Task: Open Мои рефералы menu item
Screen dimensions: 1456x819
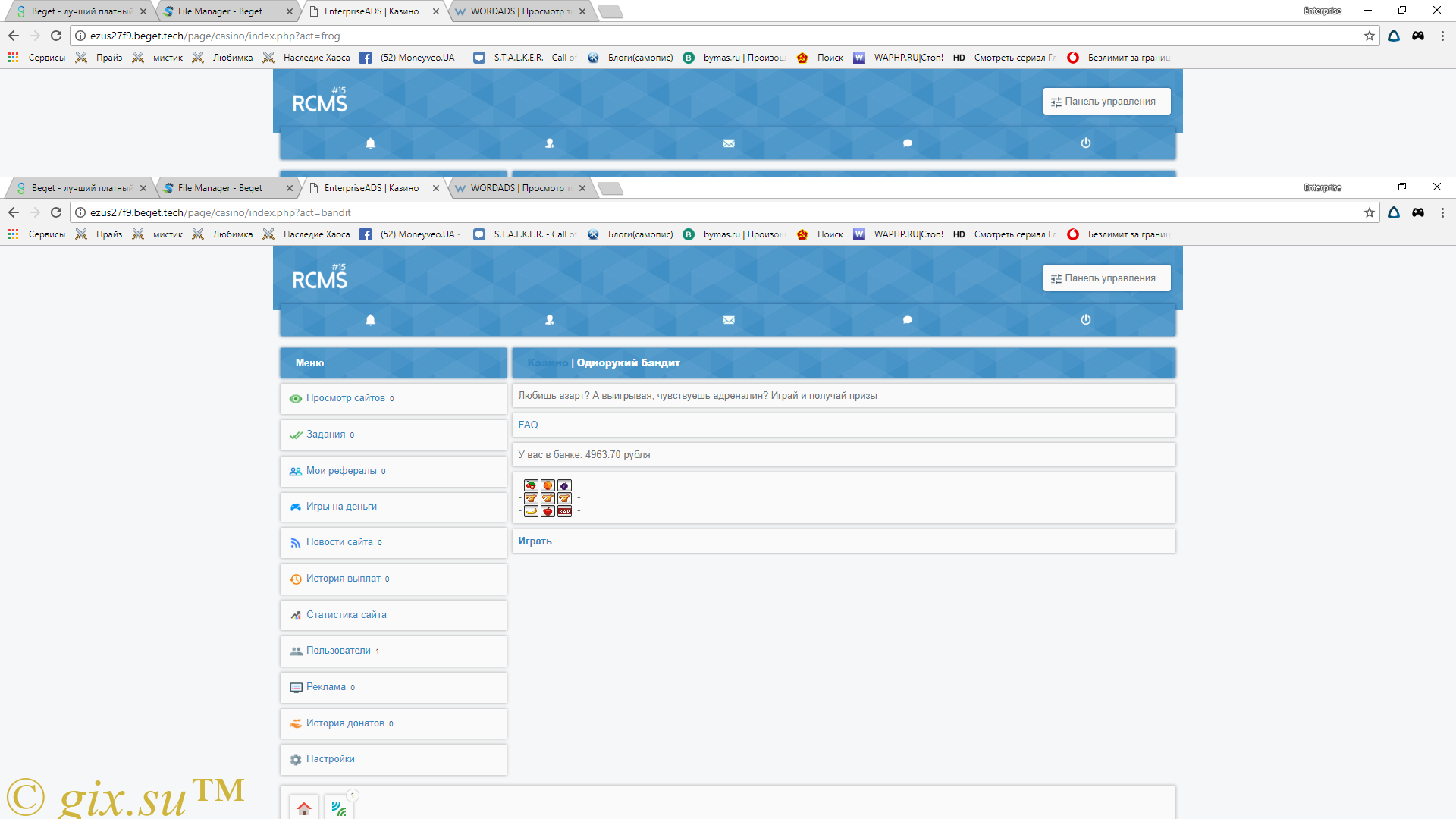Action: (x=394, y=471)
